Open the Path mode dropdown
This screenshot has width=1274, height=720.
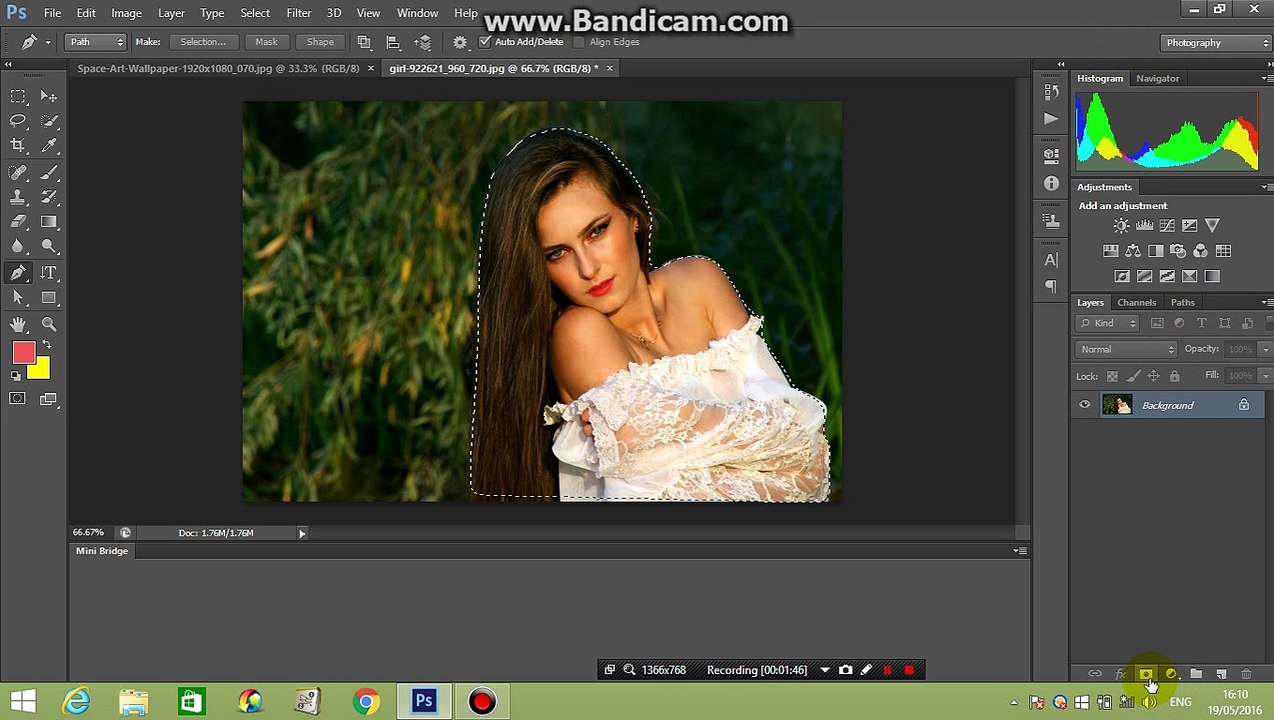click(x=96, y=42)
